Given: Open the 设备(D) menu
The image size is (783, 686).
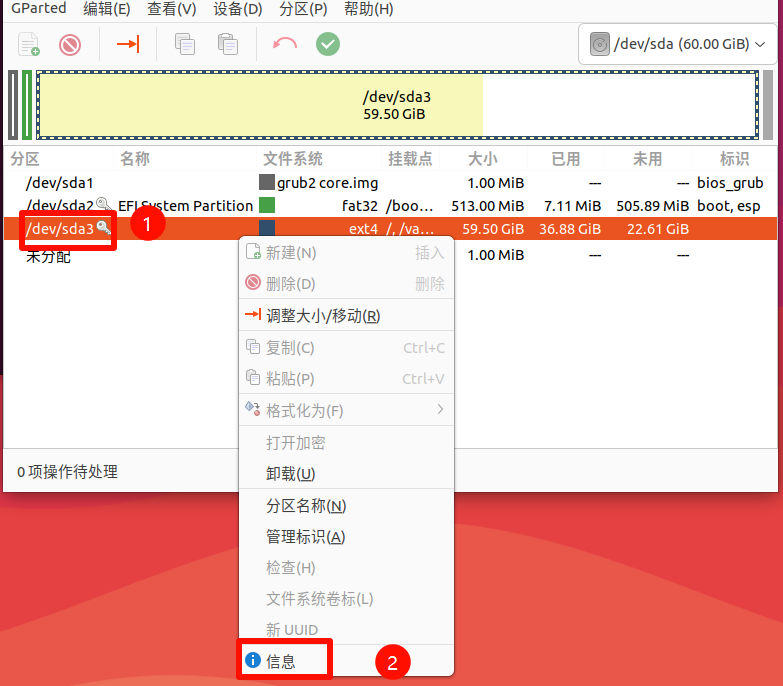Looking at the screenshot, I should [x=238, y=8].
